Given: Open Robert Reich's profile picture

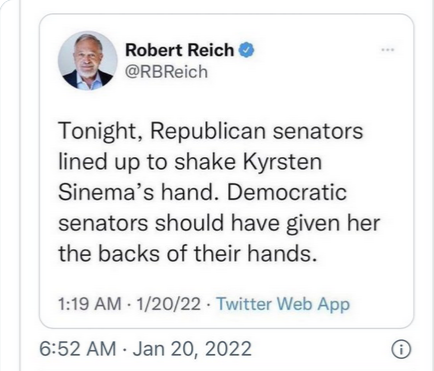Looking at the screenshot, I should tap(88, 61).
